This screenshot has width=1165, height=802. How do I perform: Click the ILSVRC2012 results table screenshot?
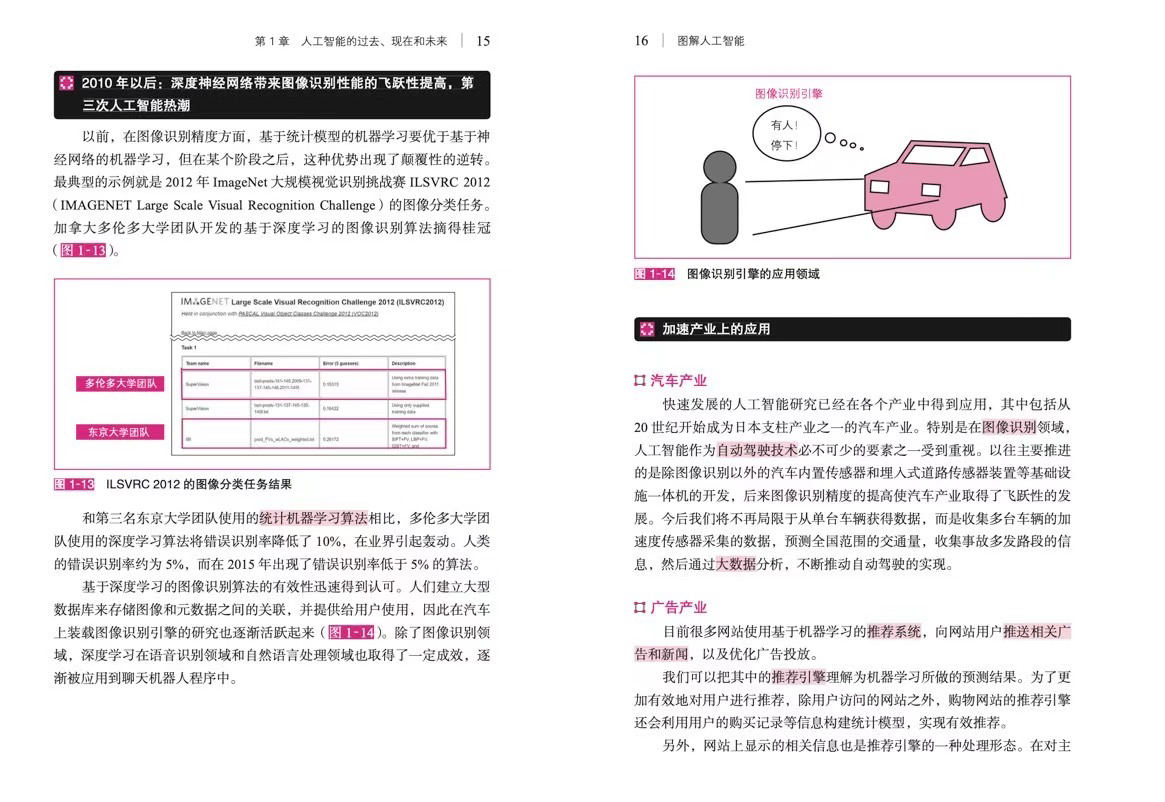click(x=313, y=373)
